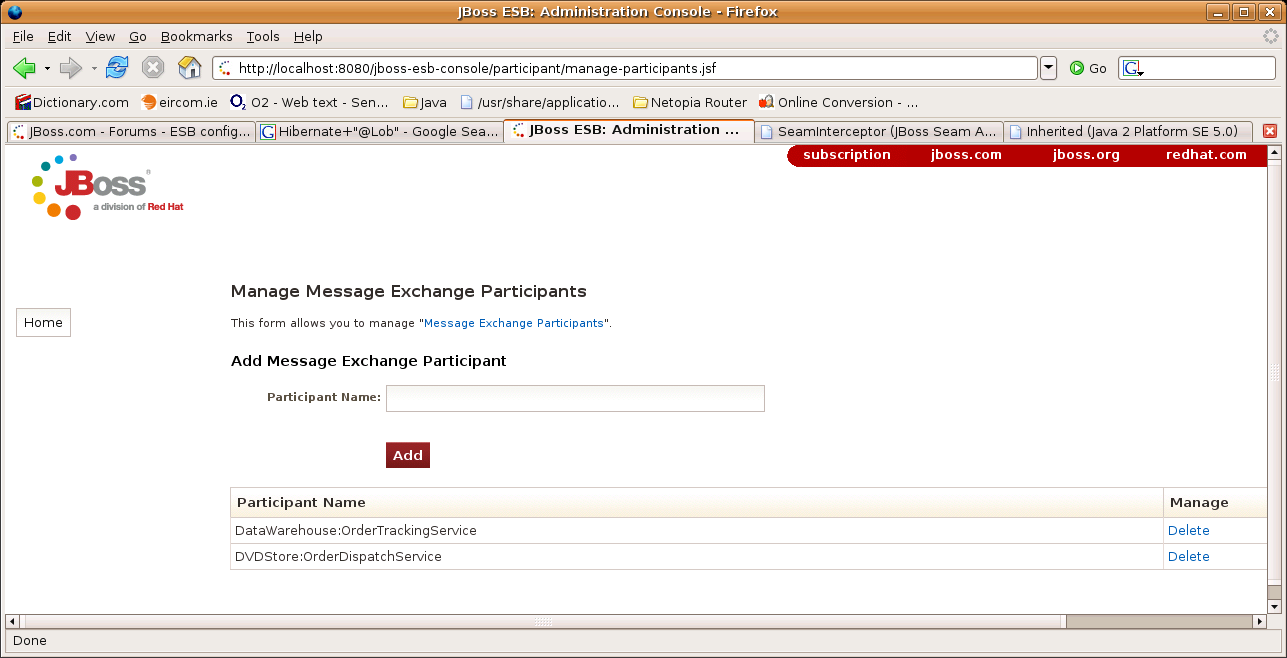Close the current tab with red X
This screenshot has height=658, width=1287.
pos(1270,131)
